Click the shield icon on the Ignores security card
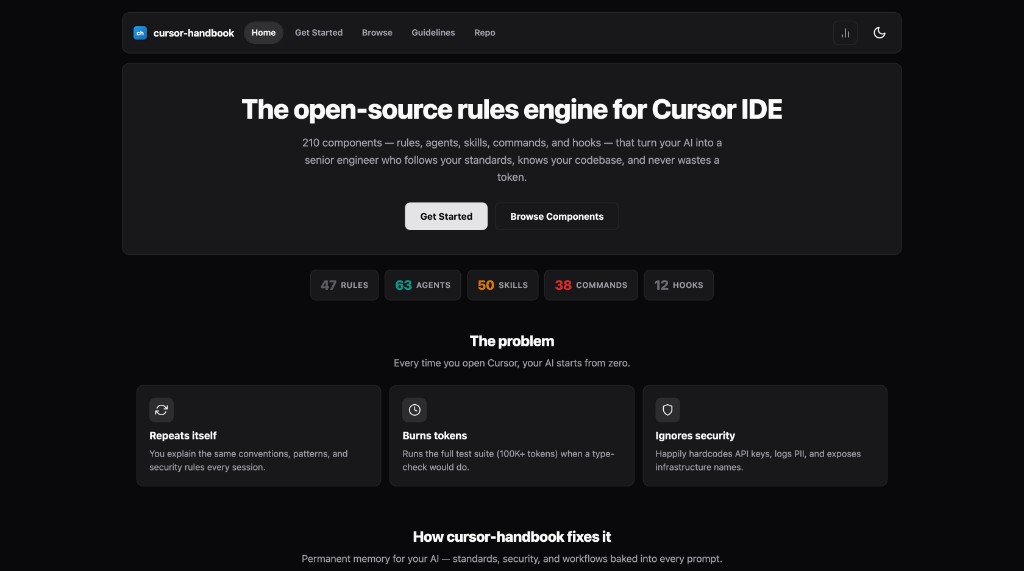The width and height of the screenshot is (1024, 571). tap(667, 410)
